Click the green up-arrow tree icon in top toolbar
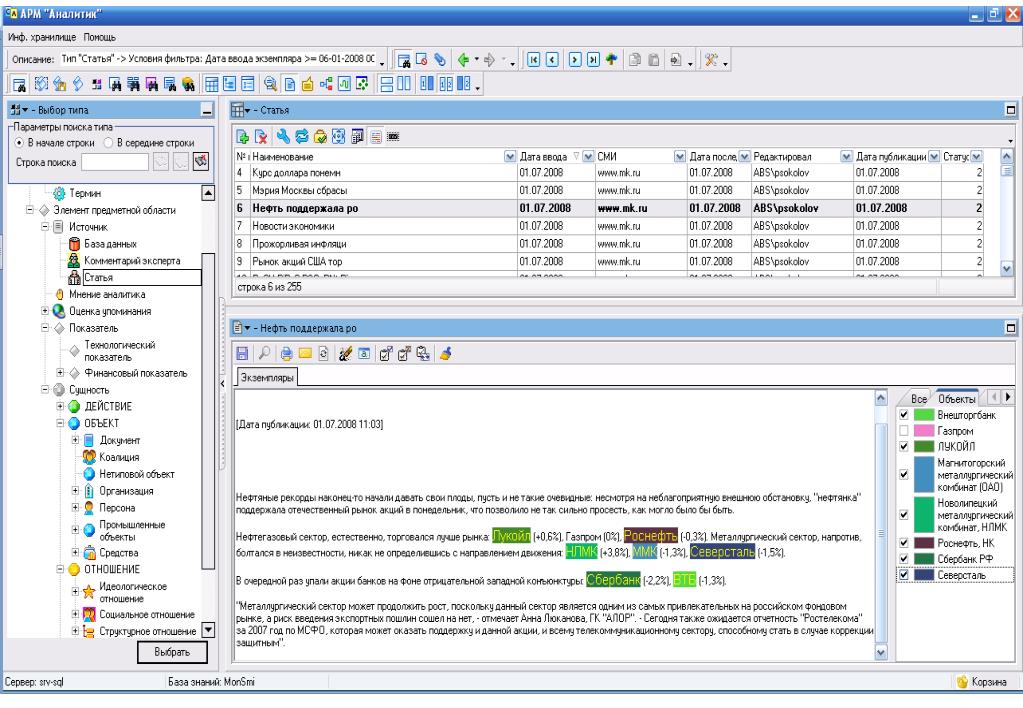 pyautogui.click(x=611, y=60)
